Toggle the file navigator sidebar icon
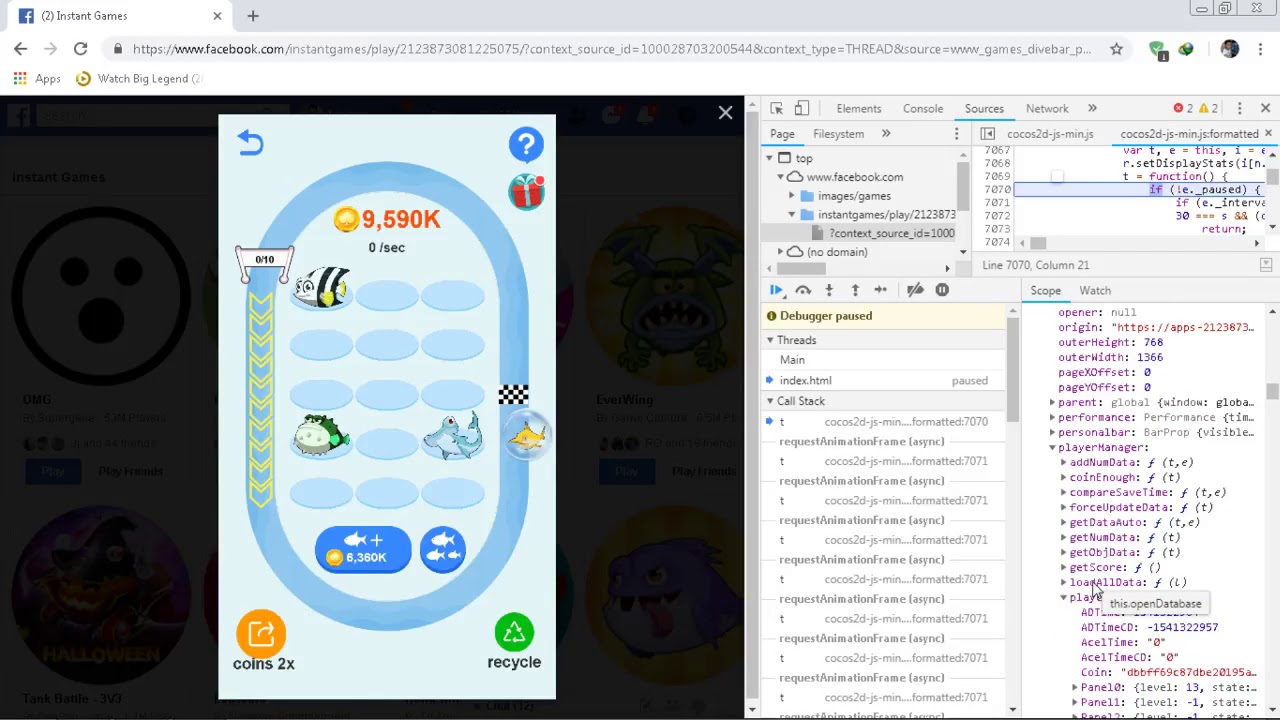This screenshot has height=720, width=1280. coord(987,134)
